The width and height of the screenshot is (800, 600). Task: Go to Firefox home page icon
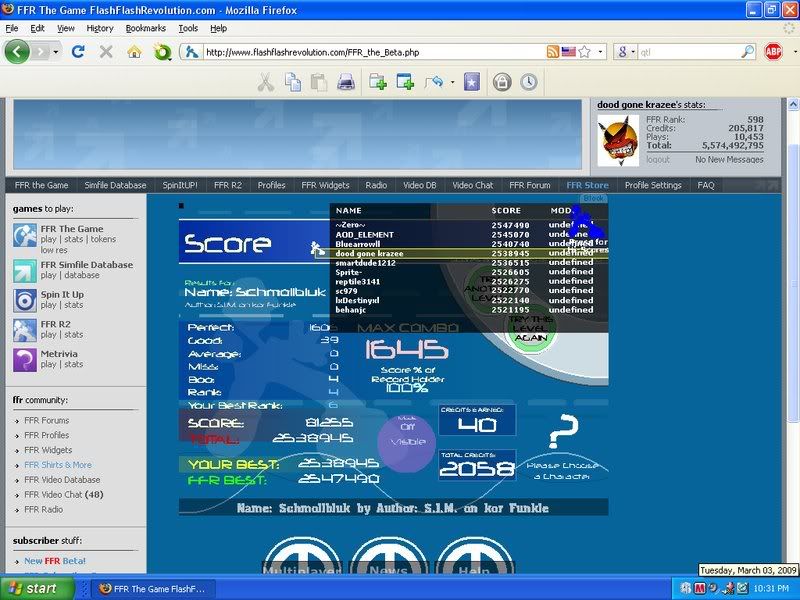click(x=134, y=52)
